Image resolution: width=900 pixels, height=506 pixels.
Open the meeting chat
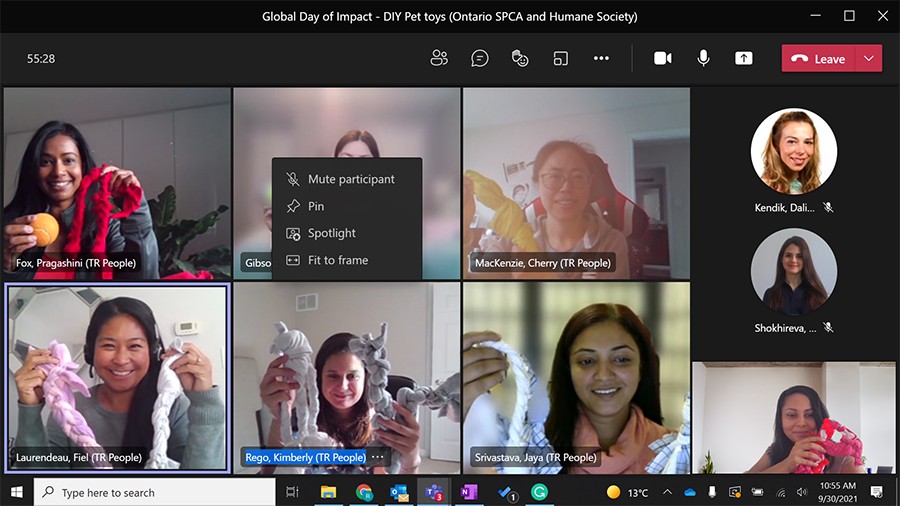tap(480, 58)
